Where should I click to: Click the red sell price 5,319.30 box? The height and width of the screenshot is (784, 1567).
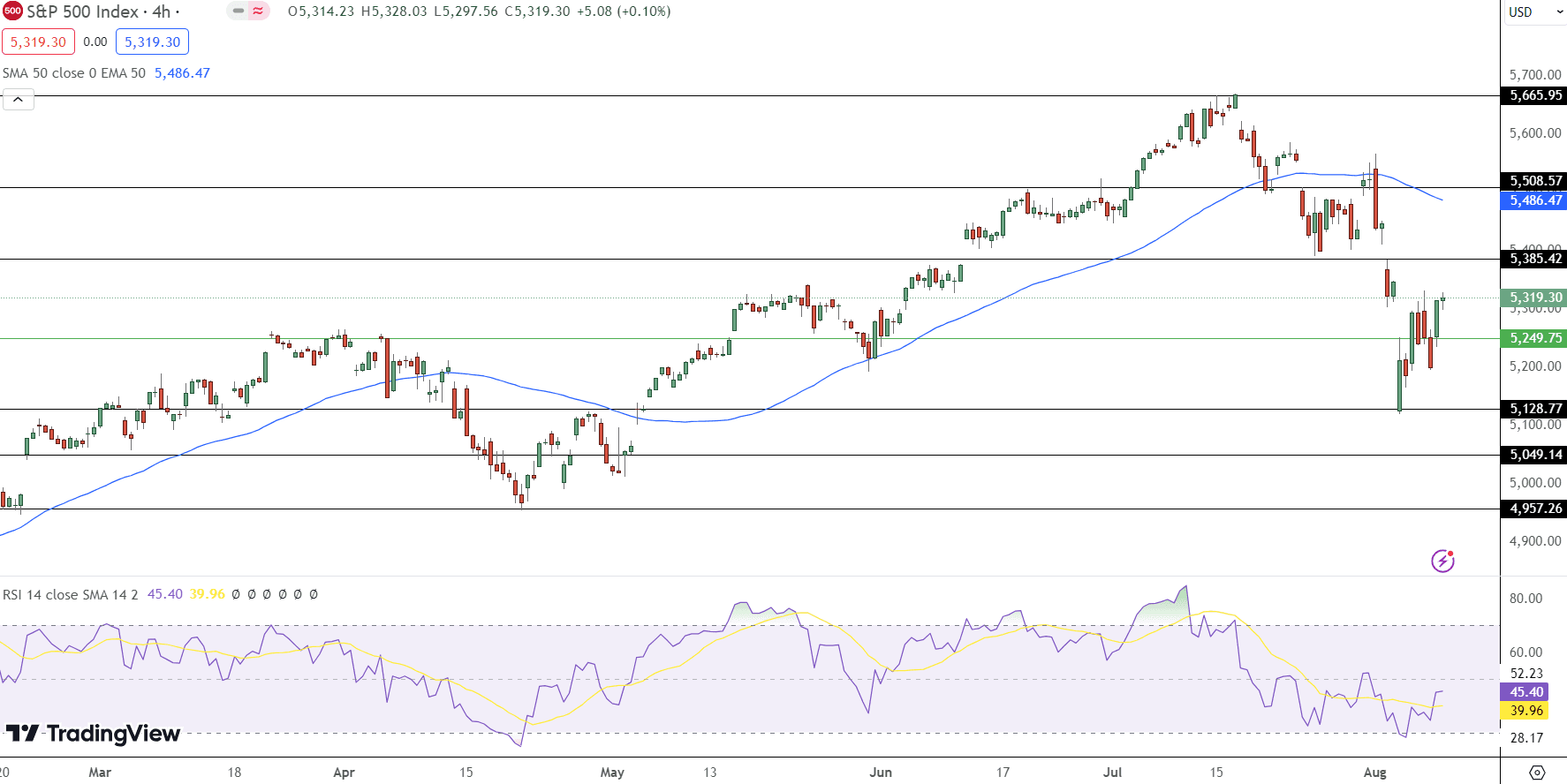[38, 41]
